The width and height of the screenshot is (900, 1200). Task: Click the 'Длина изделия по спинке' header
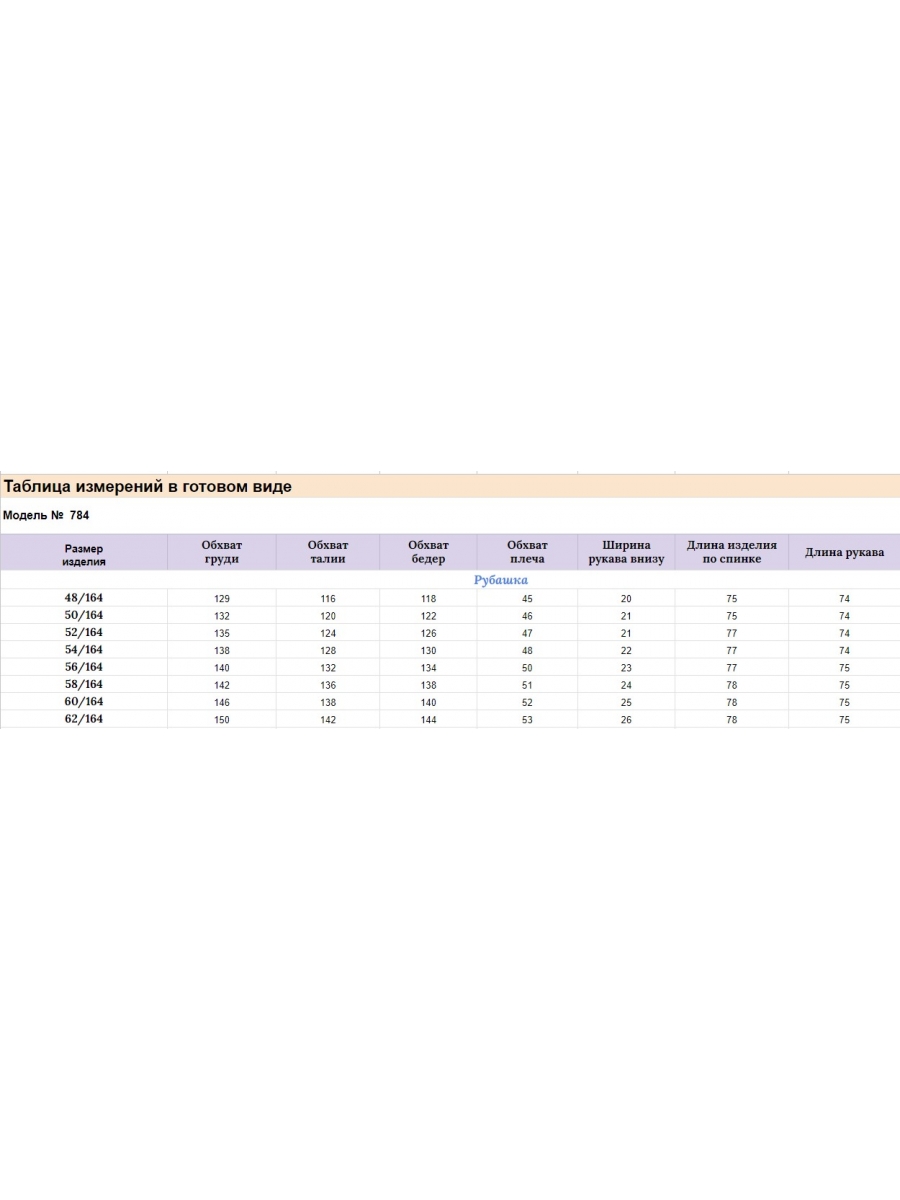tap(732, 552)
